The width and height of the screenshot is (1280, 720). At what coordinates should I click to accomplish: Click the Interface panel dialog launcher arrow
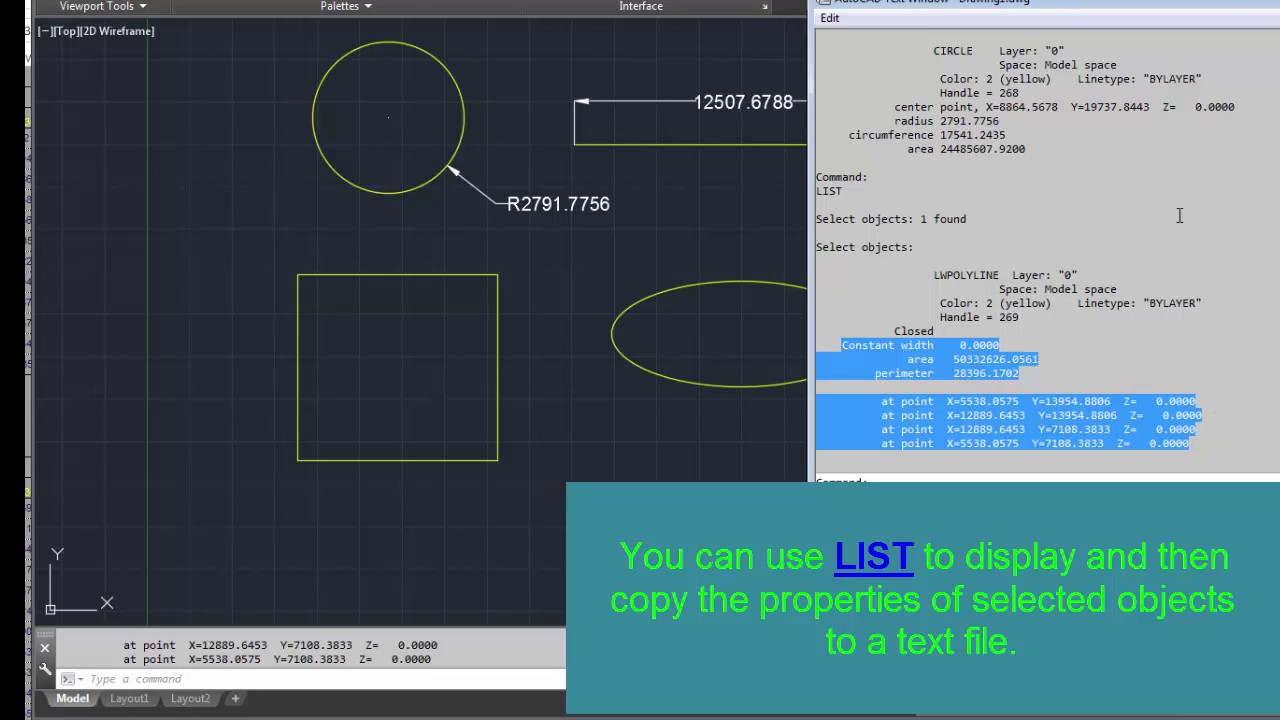tap(765, 7)
